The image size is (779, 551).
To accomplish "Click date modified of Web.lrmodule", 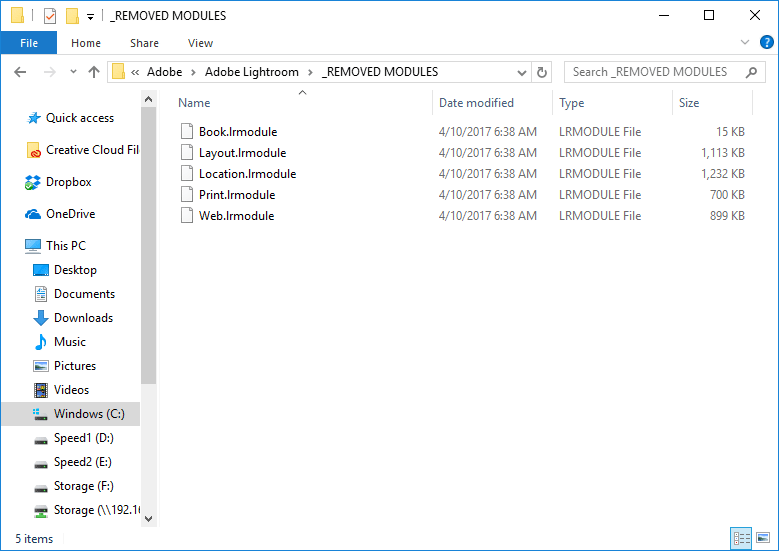I will pyautogui.click(x=487, y=216).
